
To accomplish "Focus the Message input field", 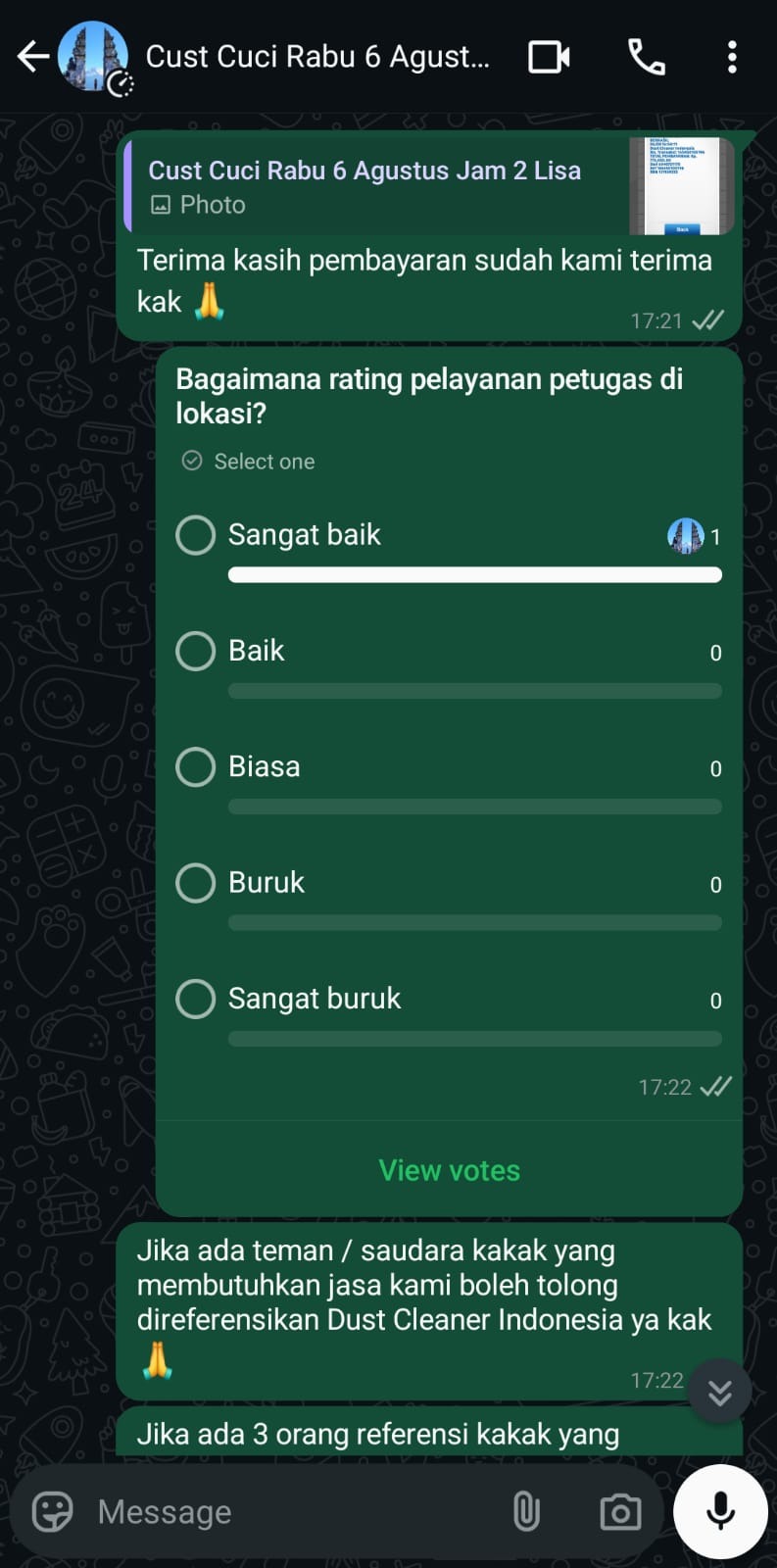I will 294,1511.
